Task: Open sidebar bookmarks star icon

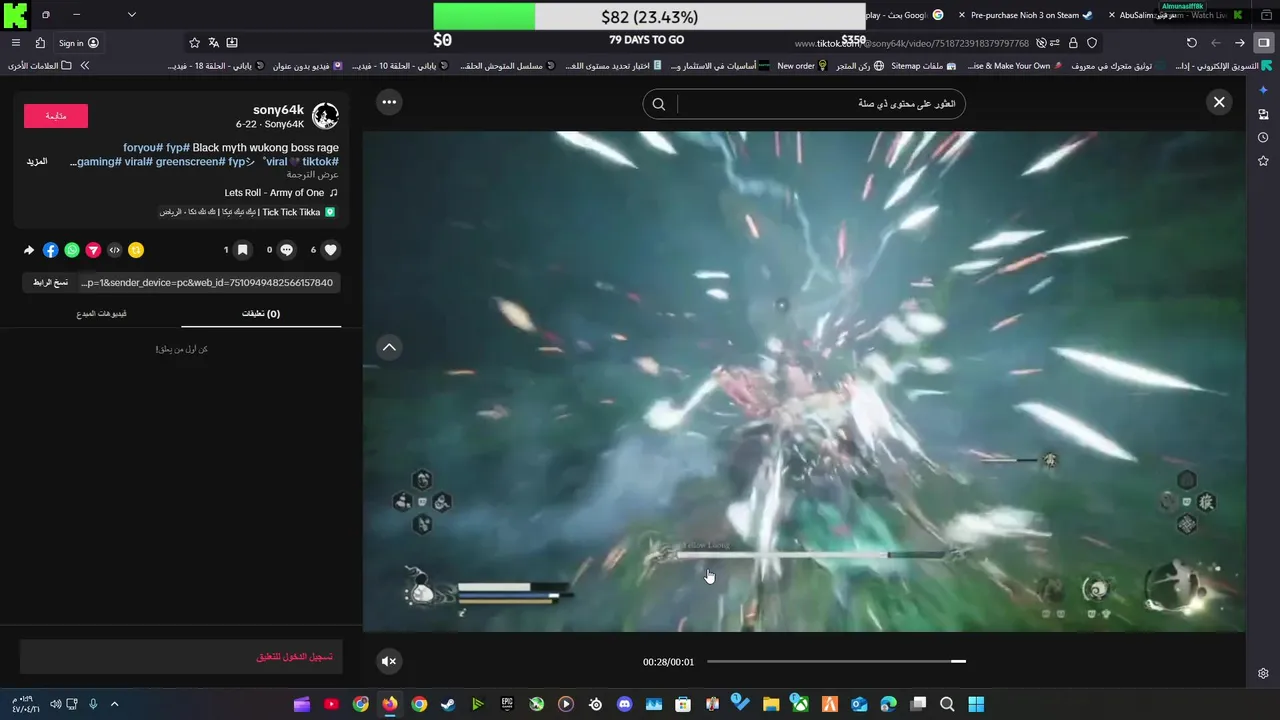Action: coord(1263,161)
